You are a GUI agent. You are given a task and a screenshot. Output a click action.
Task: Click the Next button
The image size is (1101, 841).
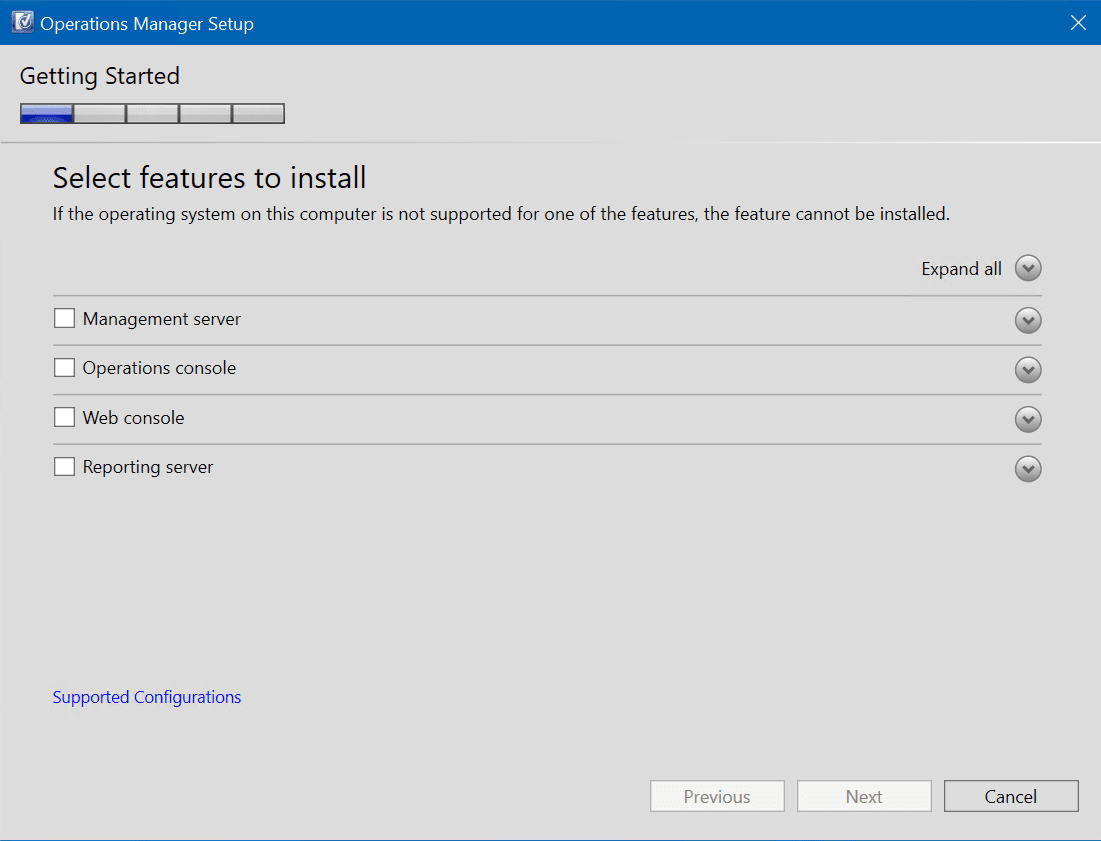click(x=863, y=796)
